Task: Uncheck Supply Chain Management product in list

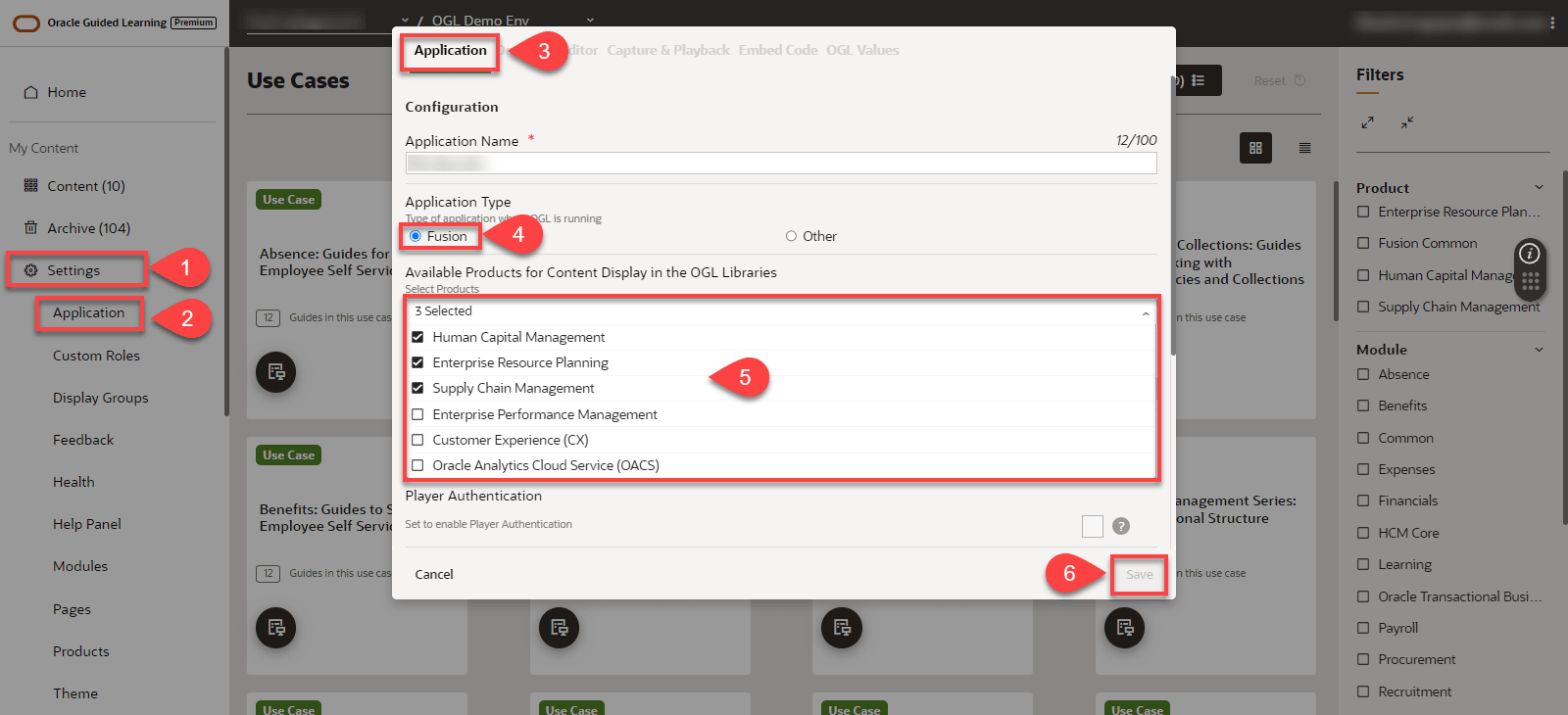Action: point(417,388)
